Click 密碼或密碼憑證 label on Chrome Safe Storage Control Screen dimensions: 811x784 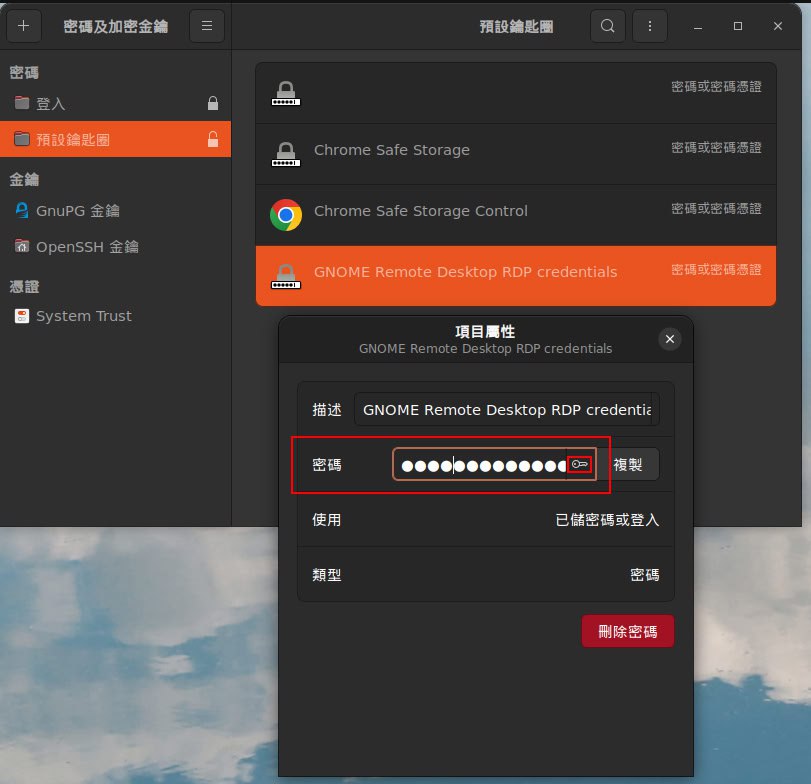pos(716,209)
